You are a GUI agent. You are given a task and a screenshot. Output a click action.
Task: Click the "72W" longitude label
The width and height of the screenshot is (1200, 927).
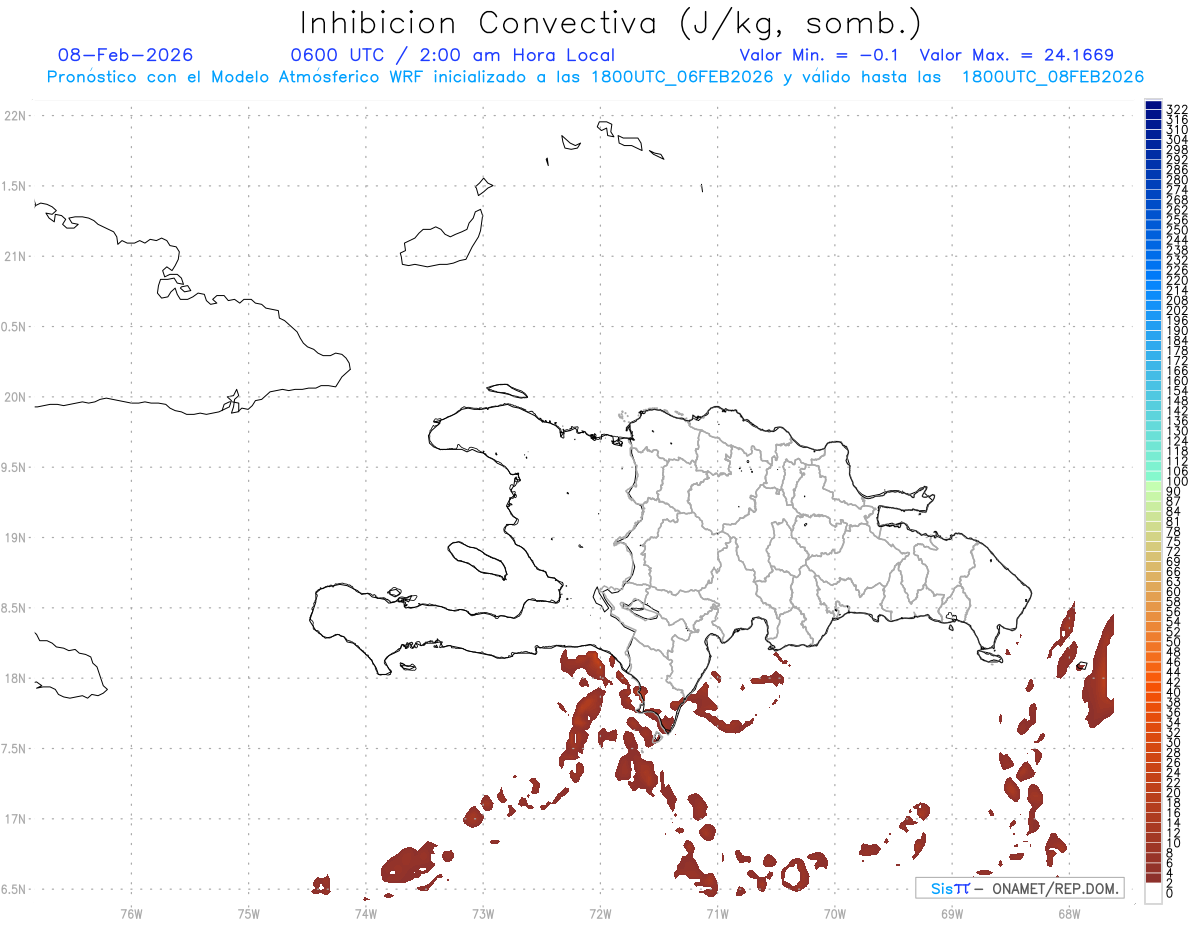[x=600, y=913]
